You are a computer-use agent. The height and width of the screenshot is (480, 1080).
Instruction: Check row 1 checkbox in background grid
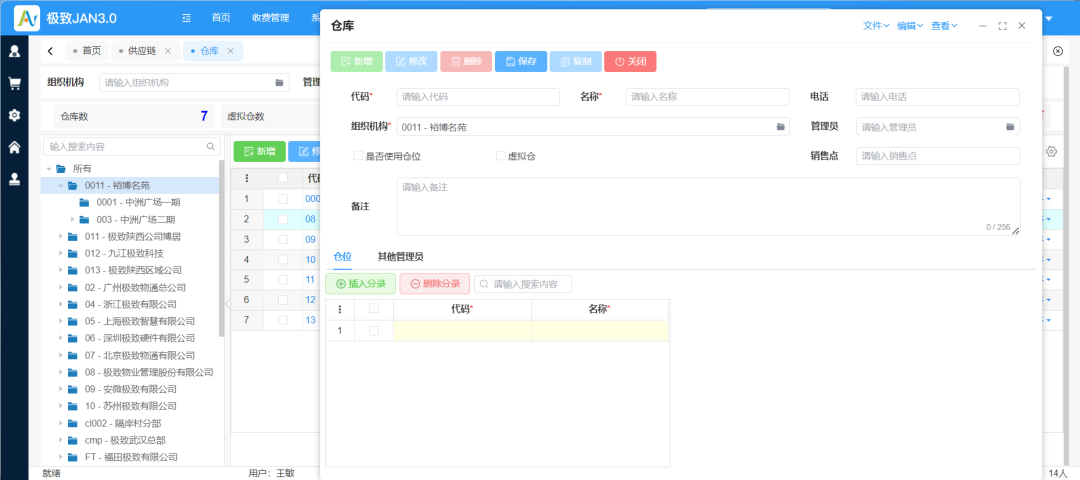point(282,198)
